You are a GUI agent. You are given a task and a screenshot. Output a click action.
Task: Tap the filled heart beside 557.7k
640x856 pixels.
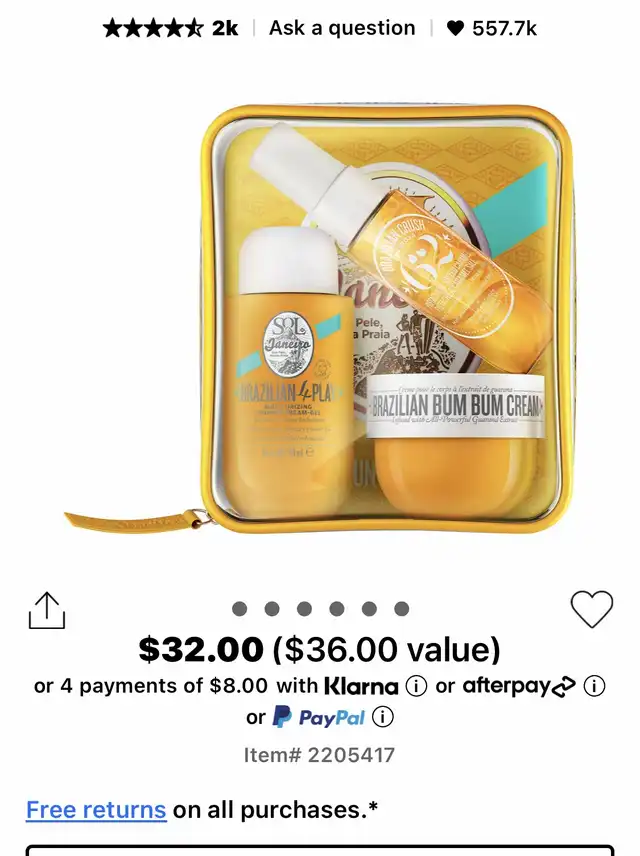point(455,28)
